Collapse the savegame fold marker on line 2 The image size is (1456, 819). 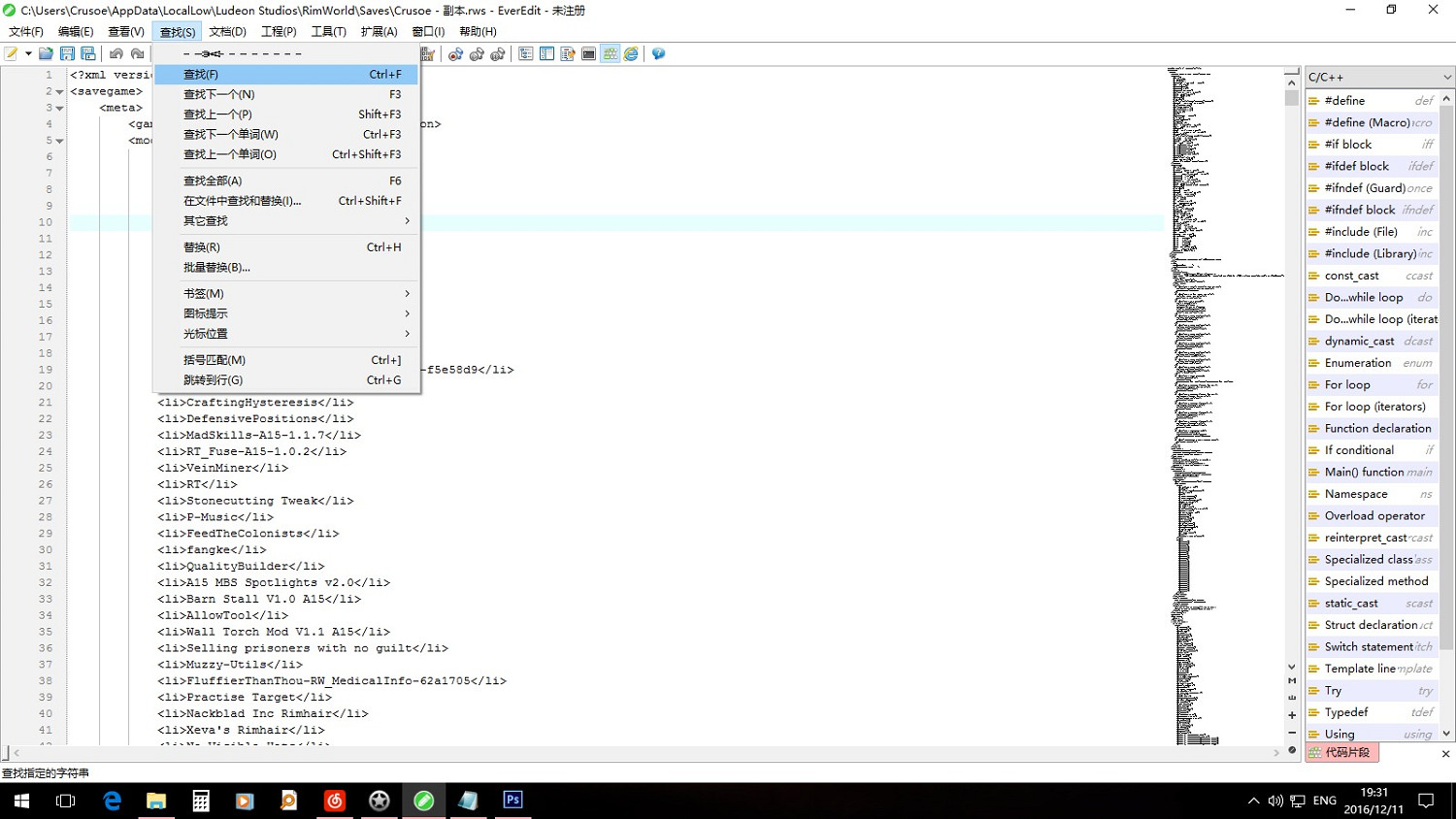(x=59, y=92)
